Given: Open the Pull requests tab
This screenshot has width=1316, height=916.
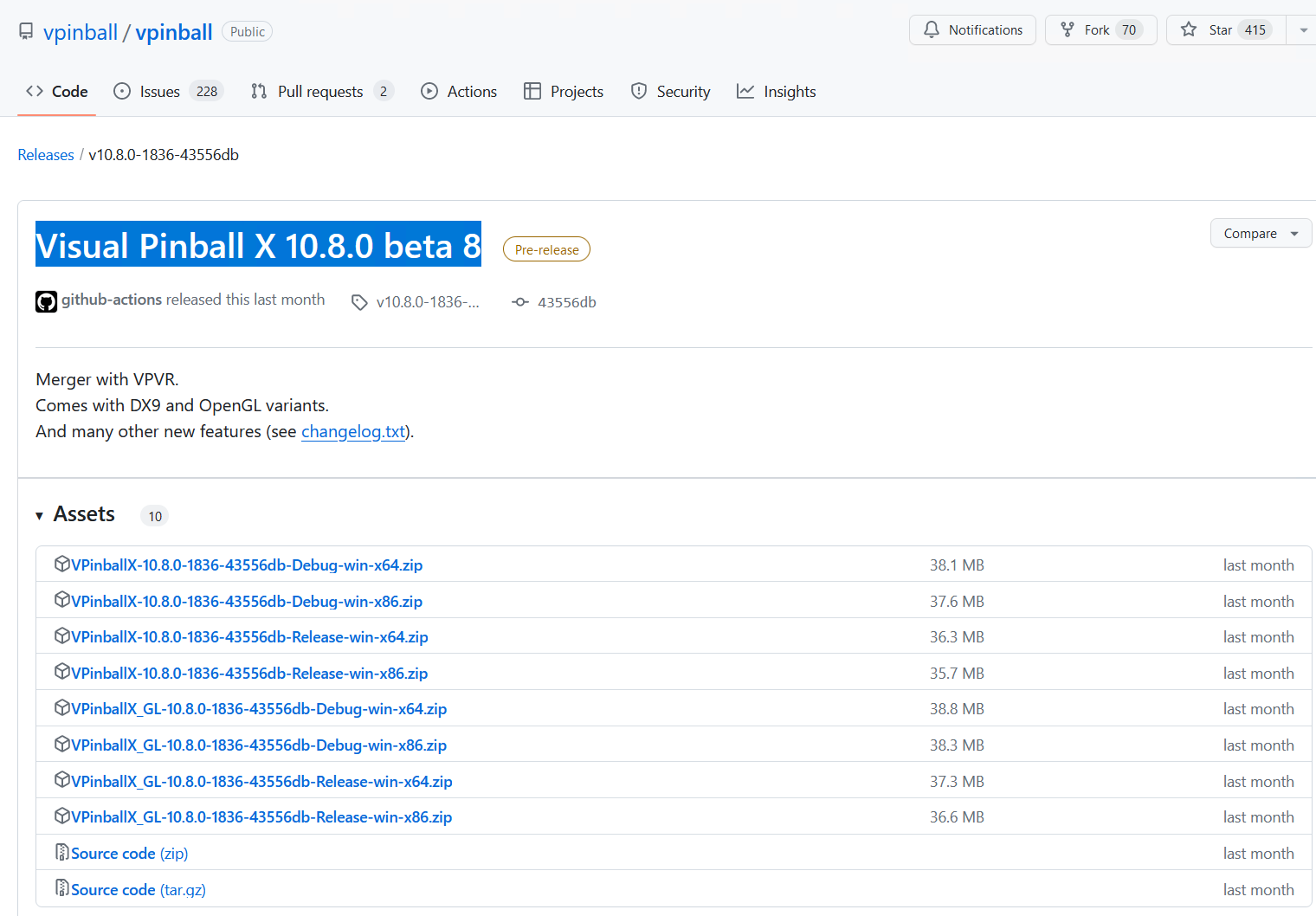Looking at the screenshot, I should pos(322,92).
